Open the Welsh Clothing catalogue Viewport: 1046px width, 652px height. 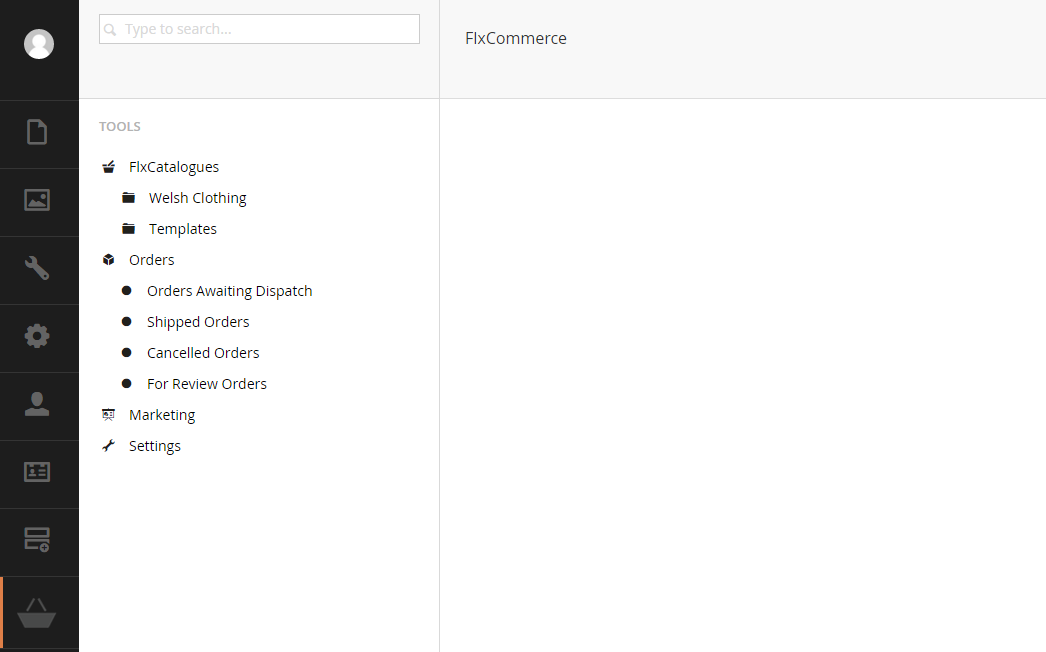197,198
